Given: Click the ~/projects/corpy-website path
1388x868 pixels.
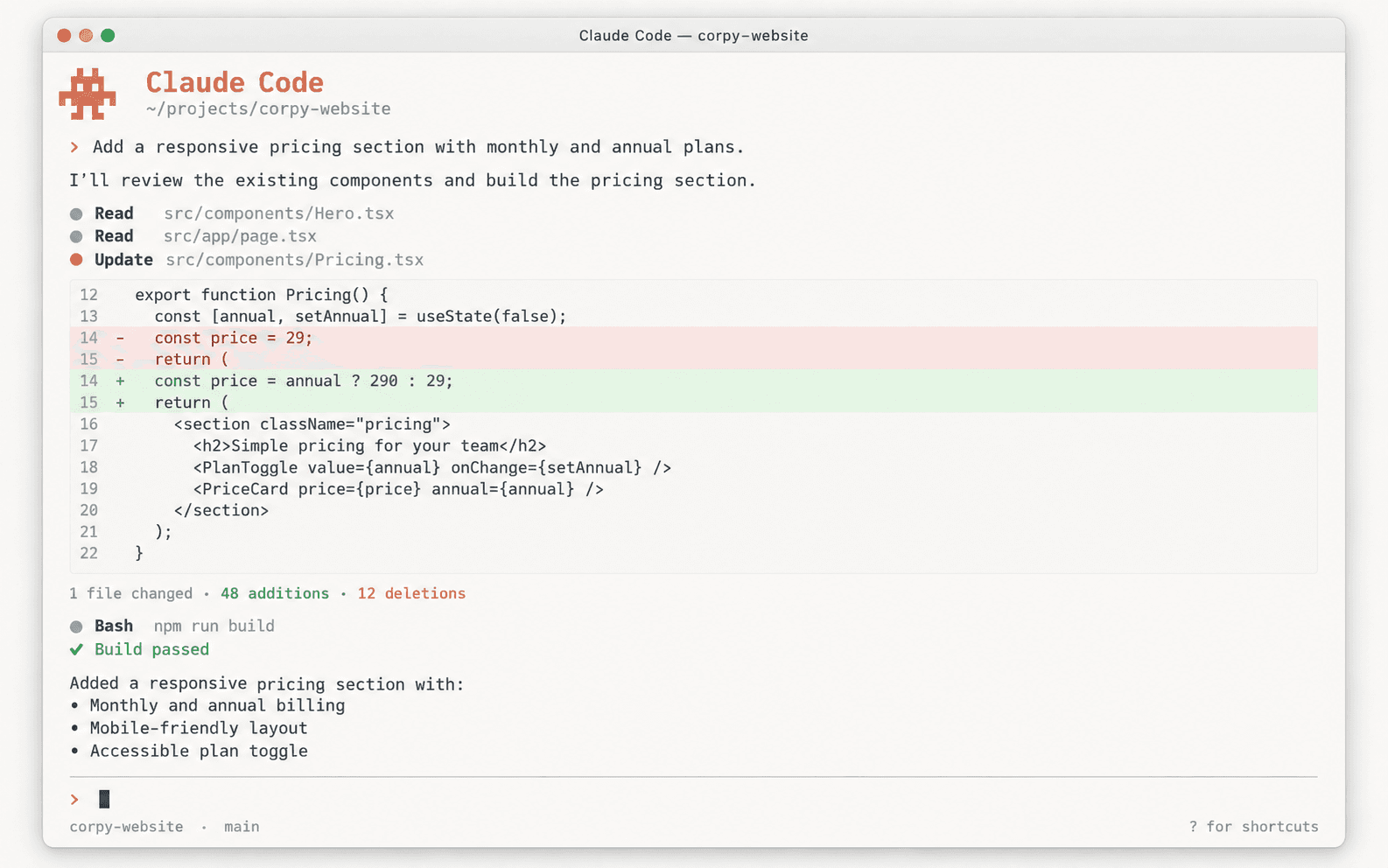Looking at the screenshot, I should tap(269, 108).
